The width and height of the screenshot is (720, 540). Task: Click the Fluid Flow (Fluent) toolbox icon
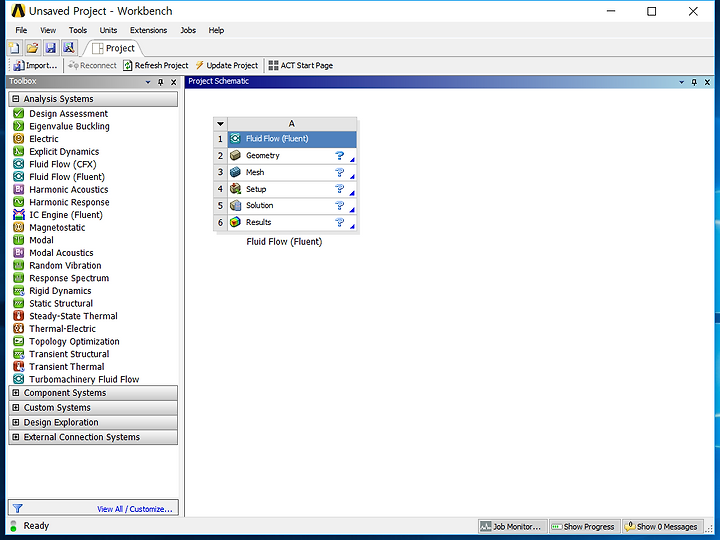click(x=18, y=177)
